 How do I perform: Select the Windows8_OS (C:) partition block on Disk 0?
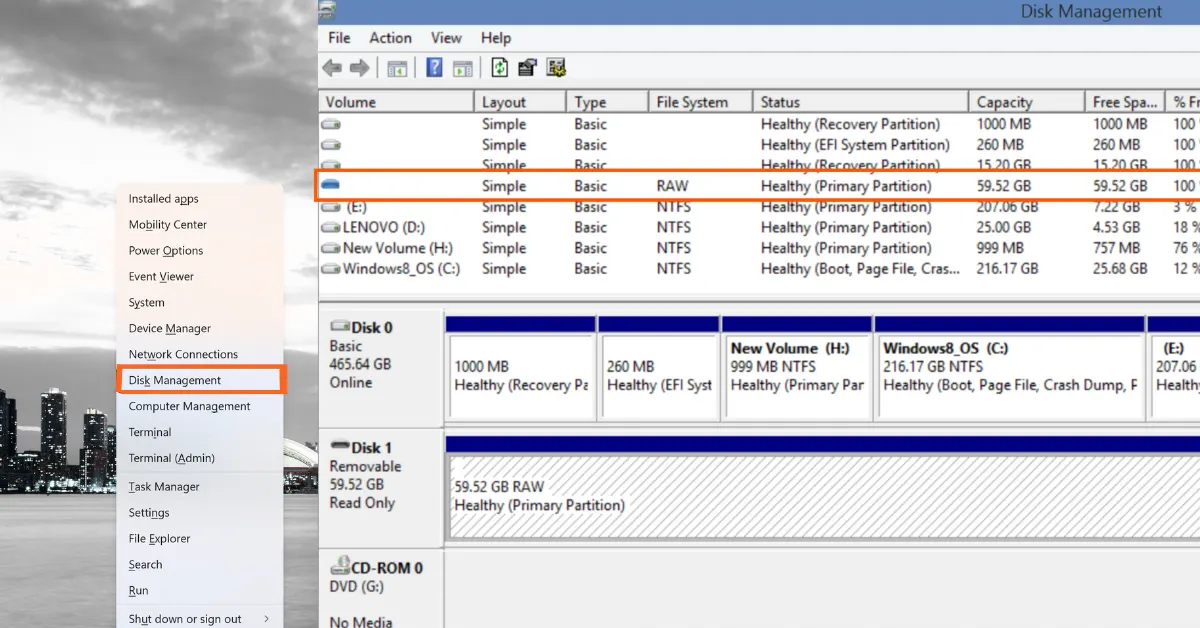1009,367
